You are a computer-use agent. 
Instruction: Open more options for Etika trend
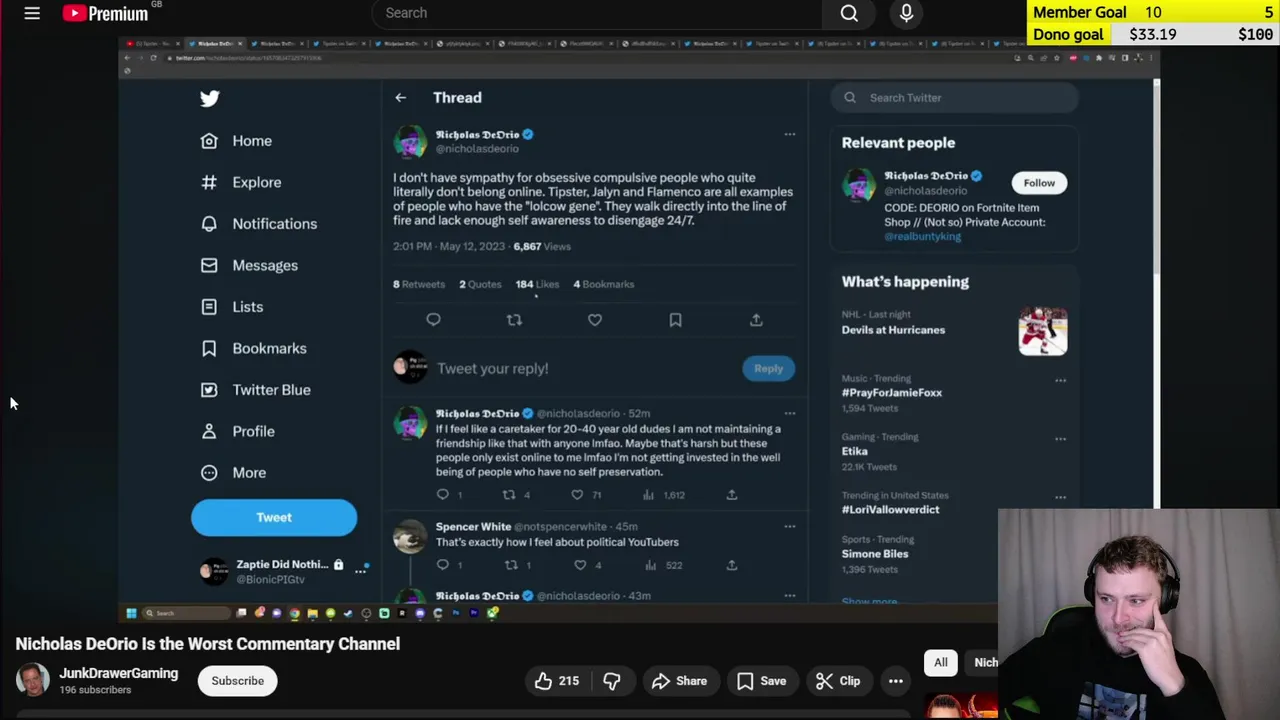(x=1060, y=439)
